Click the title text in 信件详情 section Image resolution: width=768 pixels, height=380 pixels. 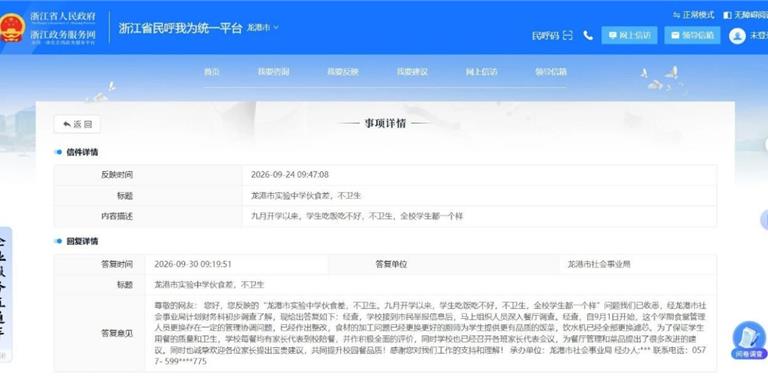(x=306, y=196)
